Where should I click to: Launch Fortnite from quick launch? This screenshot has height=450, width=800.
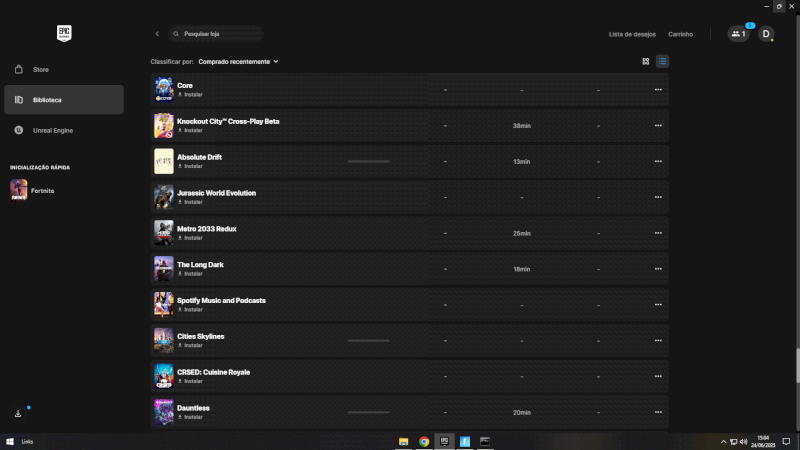click(32, 190)
